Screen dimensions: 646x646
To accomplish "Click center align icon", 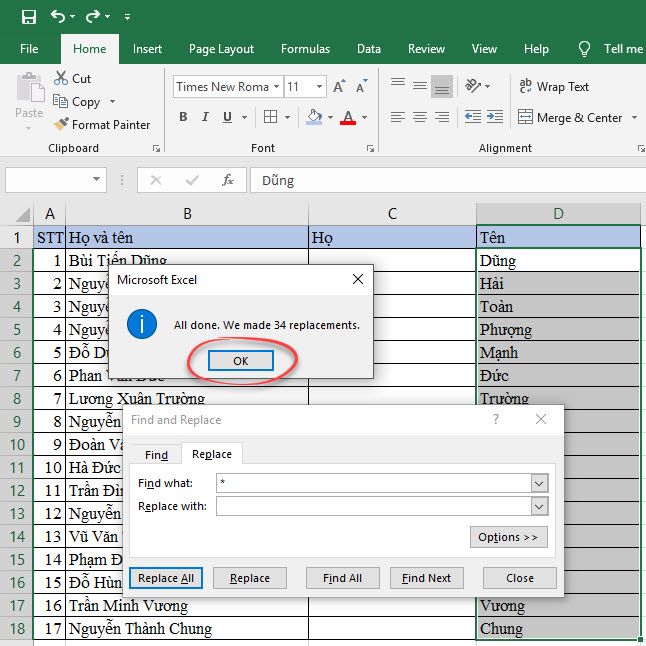I will [420, 117].
